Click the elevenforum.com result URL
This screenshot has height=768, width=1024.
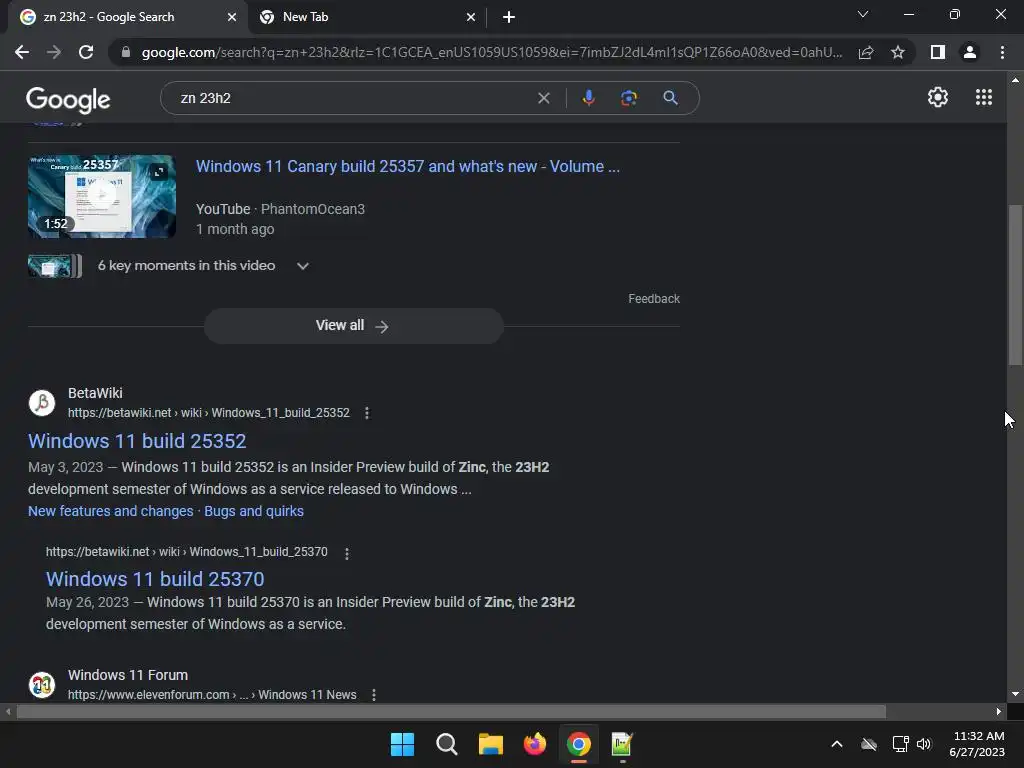tap(212, 695)
